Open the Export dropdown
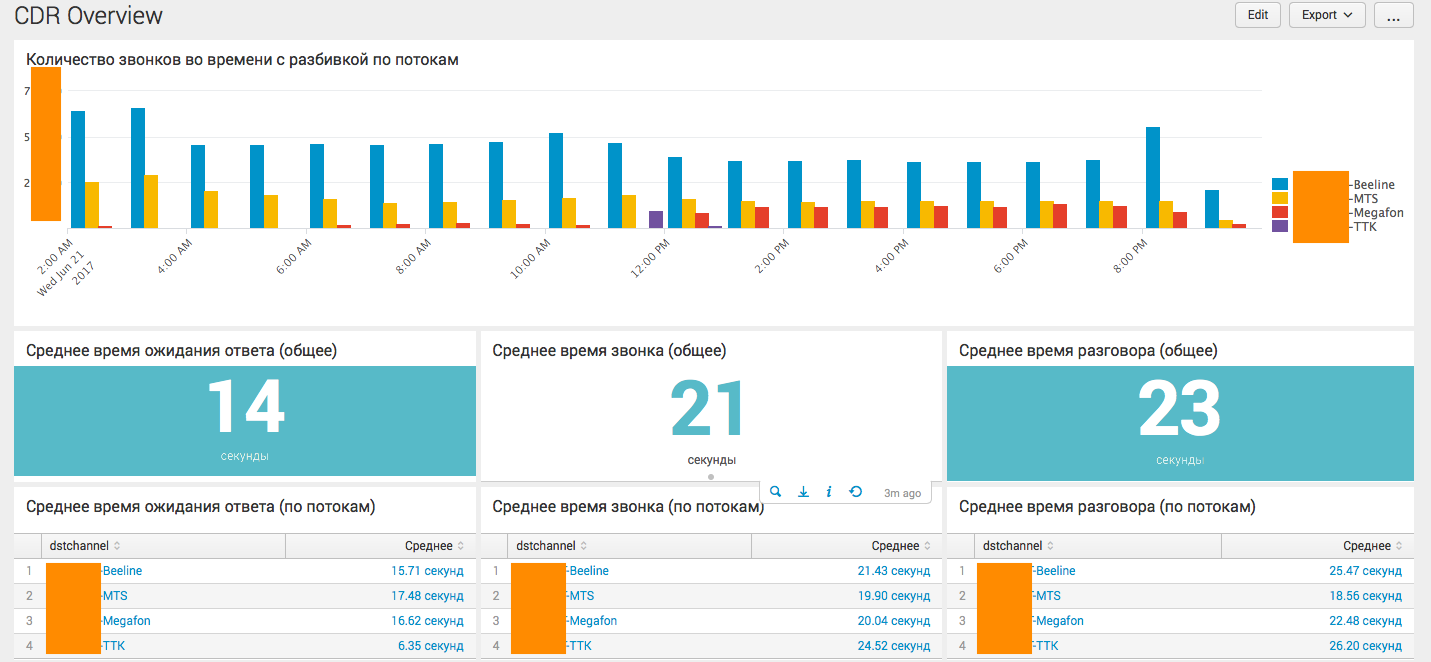 [x=1327, y=15]
